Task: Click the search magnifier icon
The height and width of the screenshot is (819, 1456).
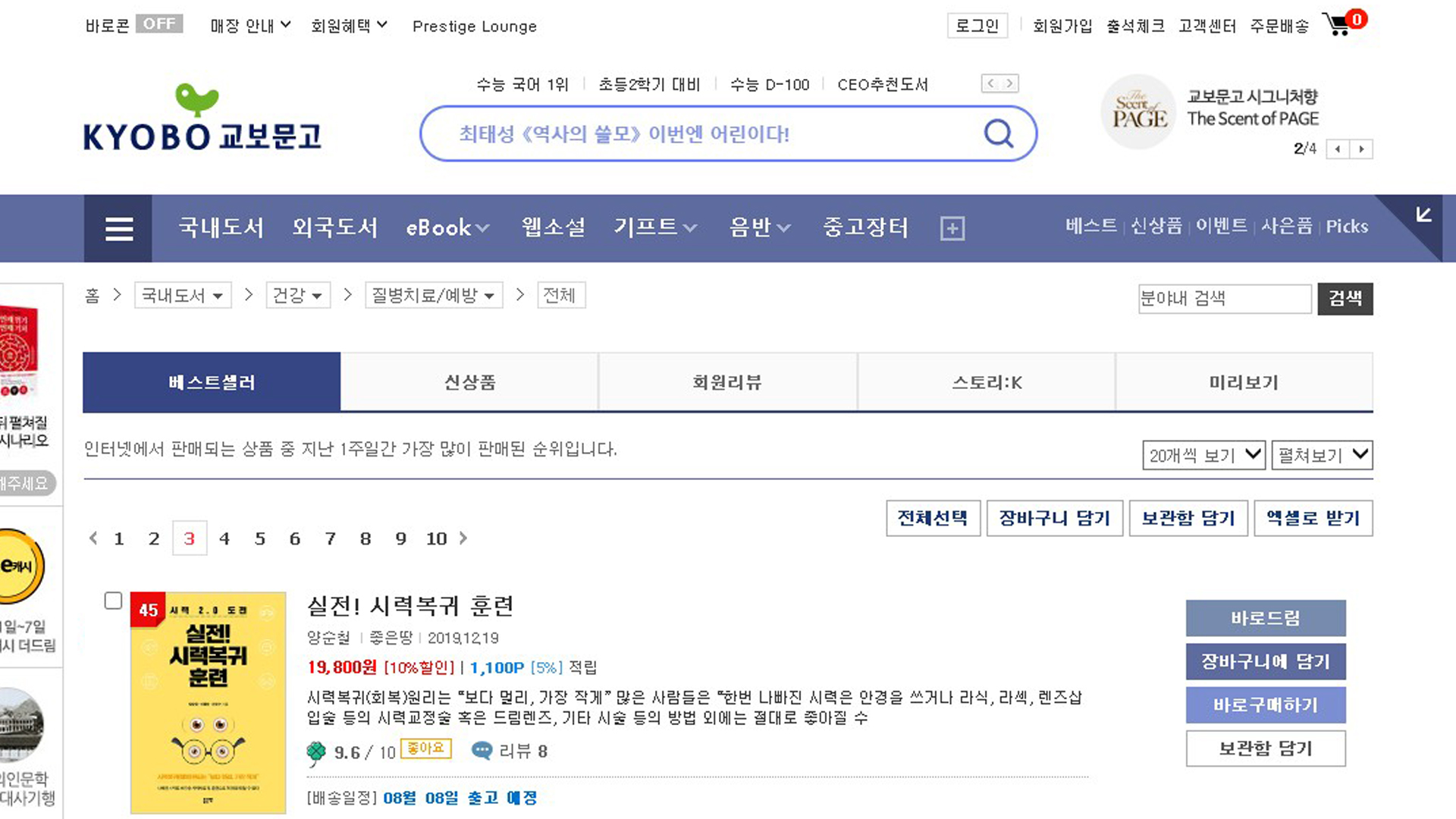Action: [x=998, y=134]
